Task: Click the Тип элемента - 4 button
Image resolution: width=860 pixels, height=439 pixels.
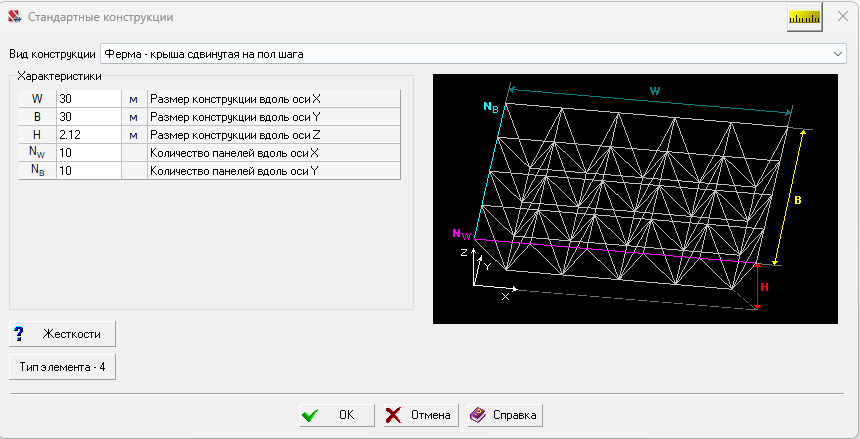Action: click(x=63, y=367)
